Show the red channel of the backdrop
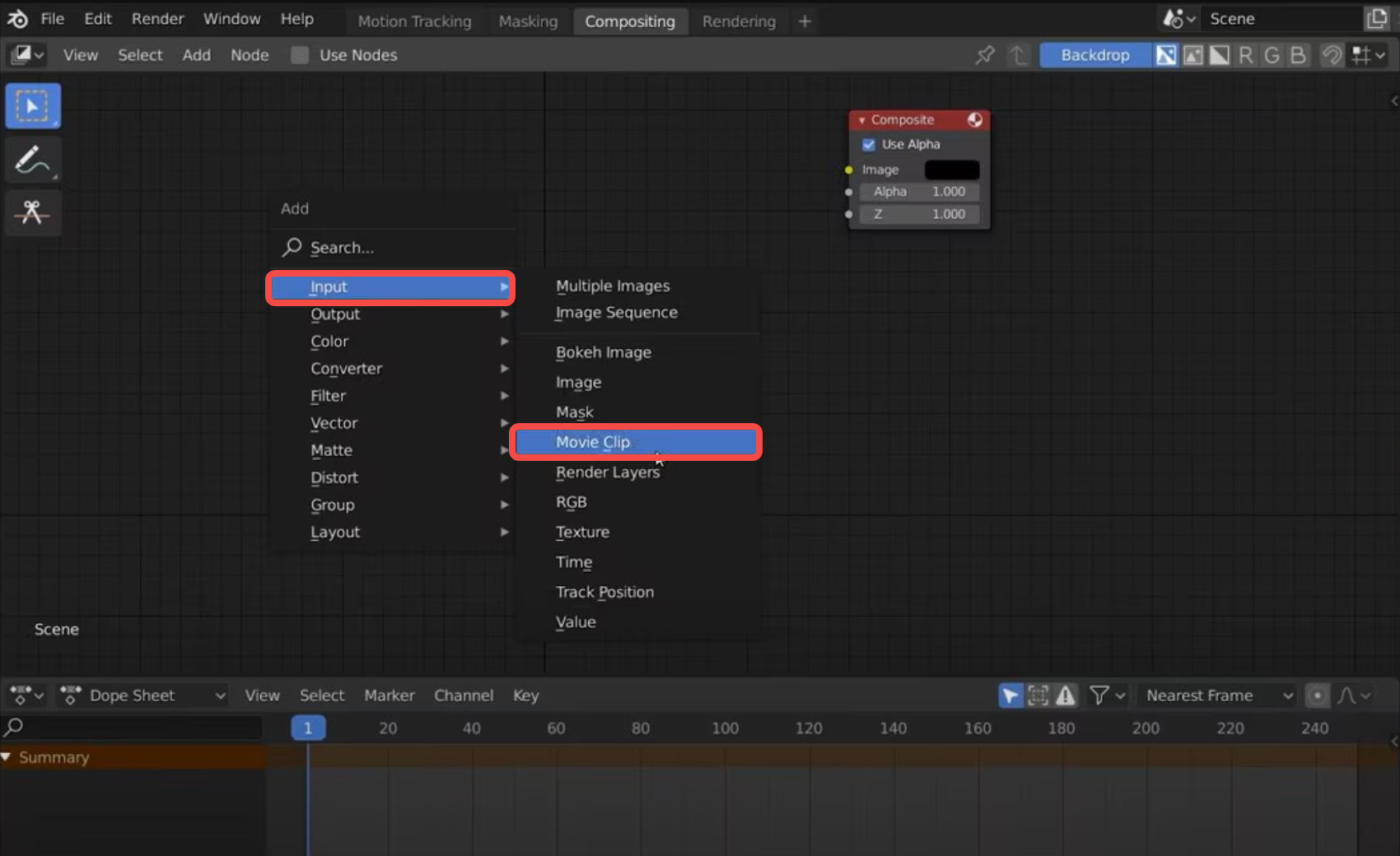The height and width of the screenshot is (856, 1400). pos(1247,55)
